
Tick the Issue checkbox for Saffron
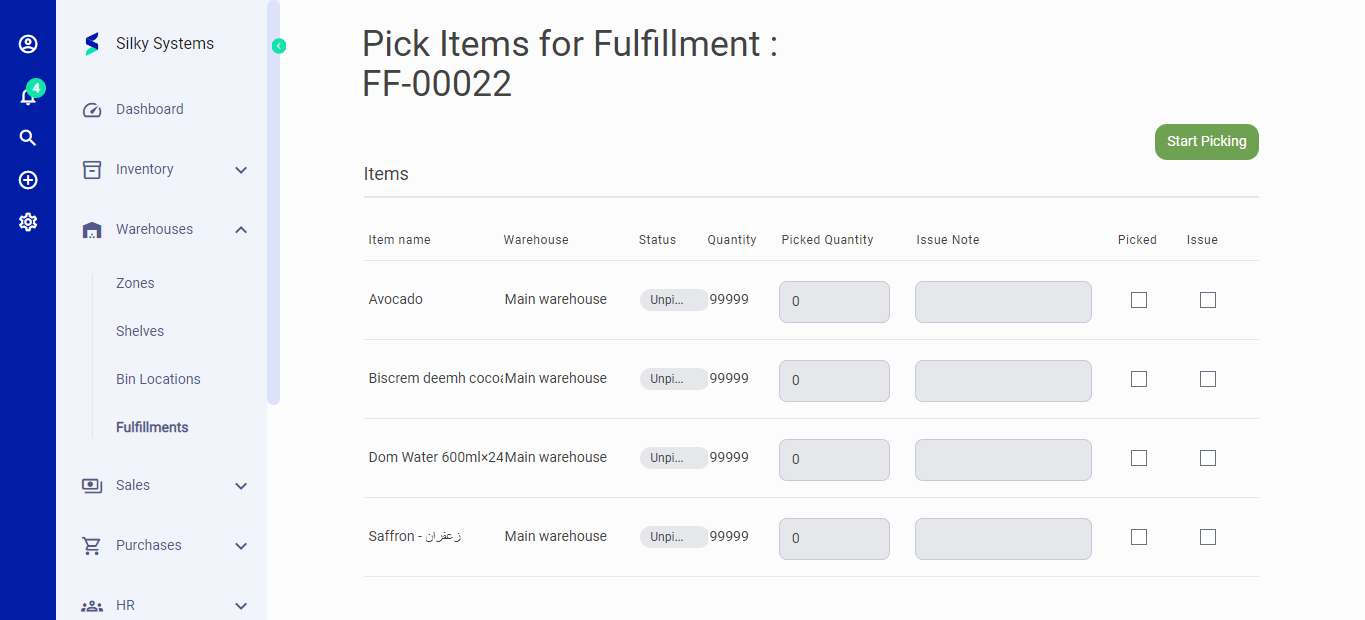pyautogui.click(x=1208, y=537)
